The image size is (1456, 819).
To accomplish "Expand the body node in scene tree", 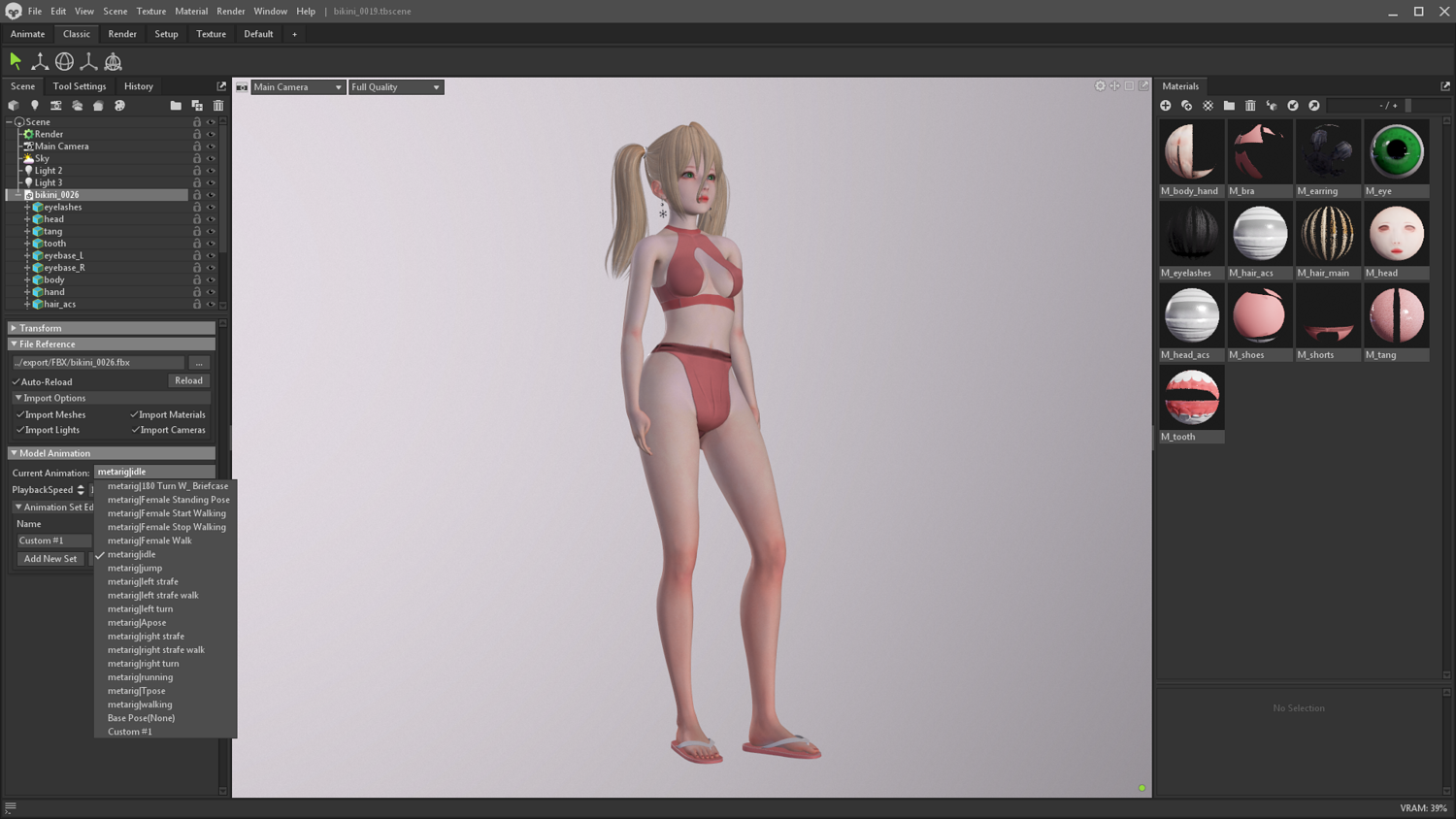I will (x=27, y=280).
